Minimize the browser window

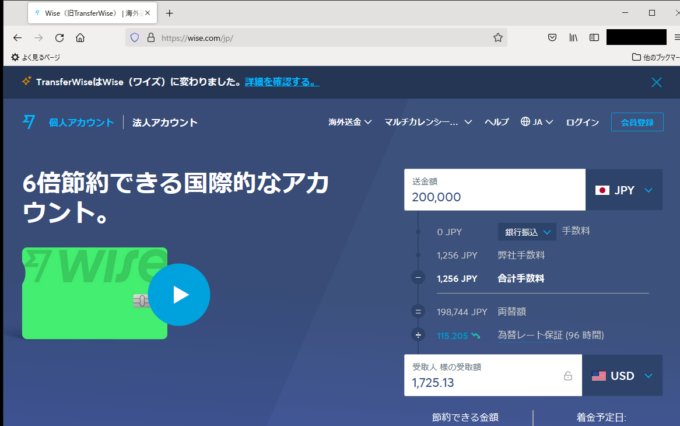point(625,13)
